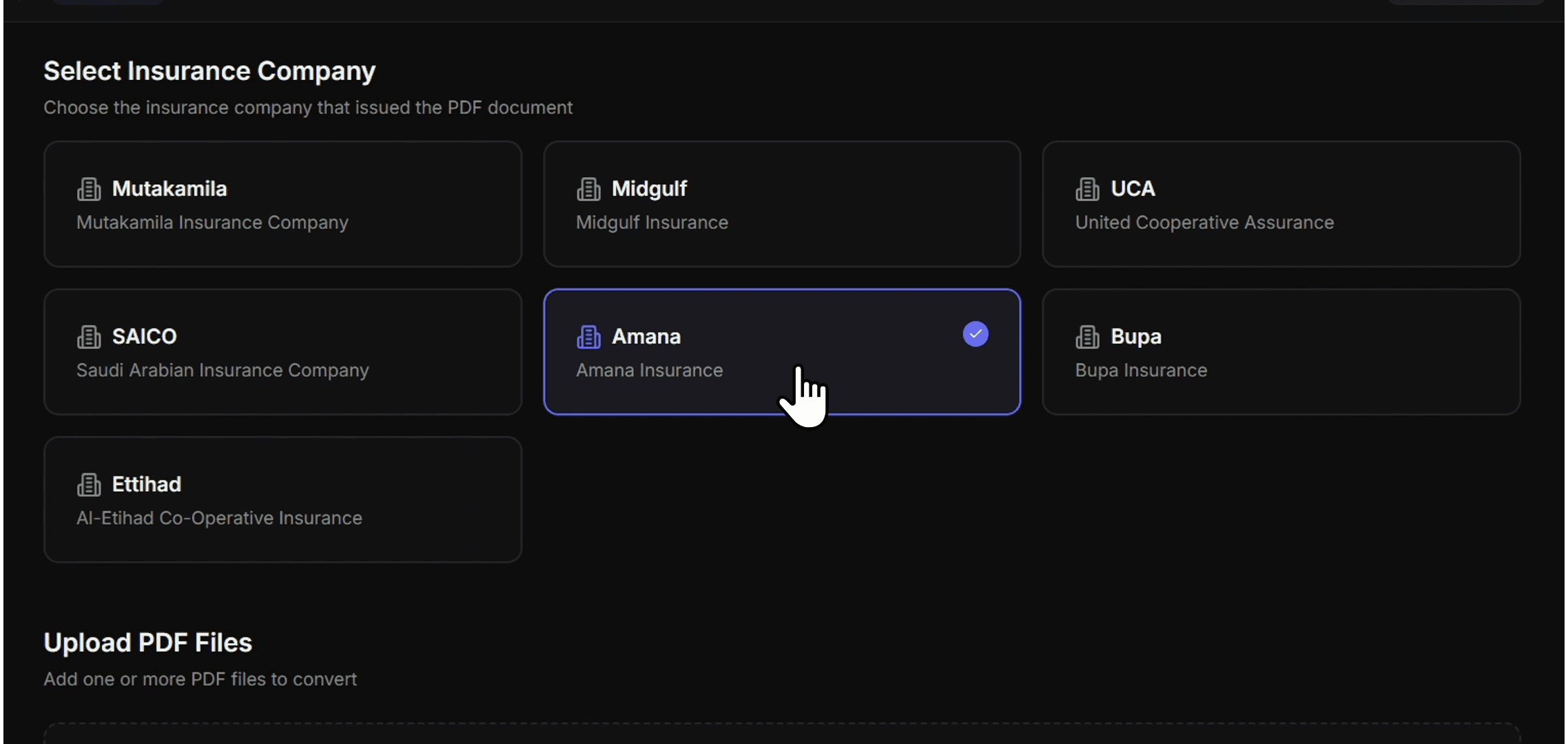Click the Mutakamila building icon

[88, 188]
